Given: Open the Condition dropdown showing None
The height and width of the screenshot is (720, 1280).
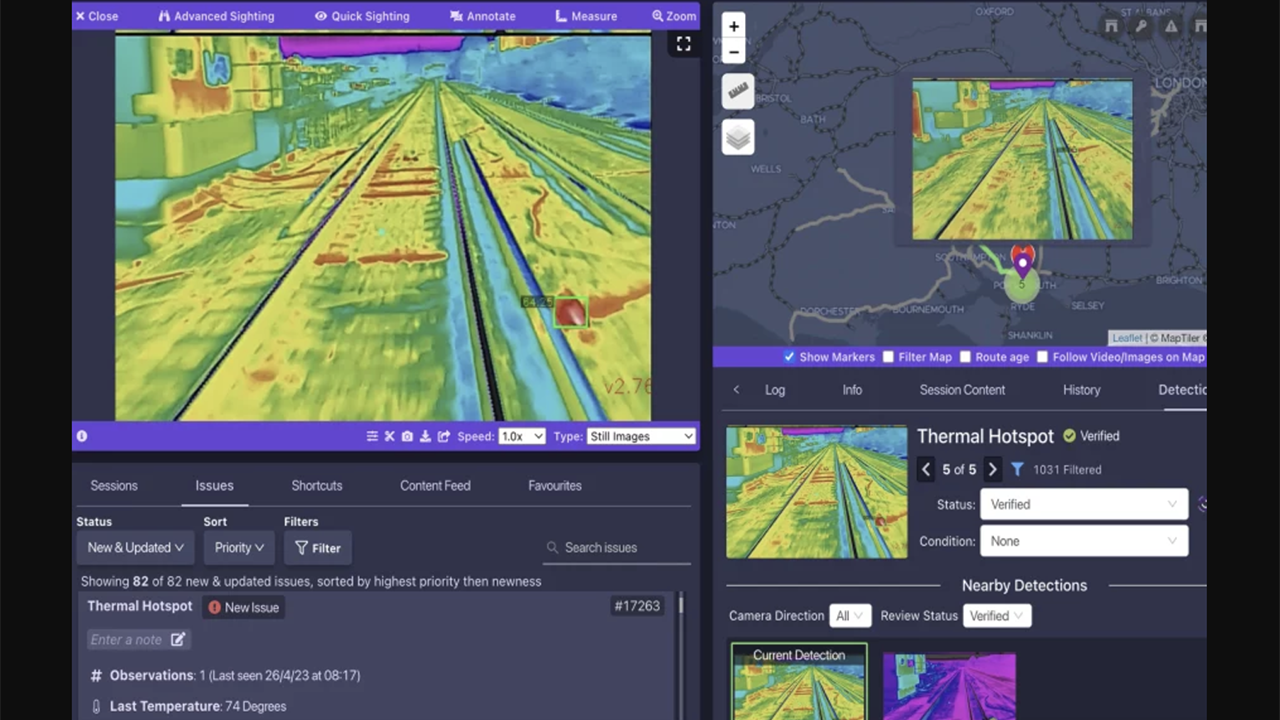Looking at the screenshot, I should click(x=1083, y=541).
